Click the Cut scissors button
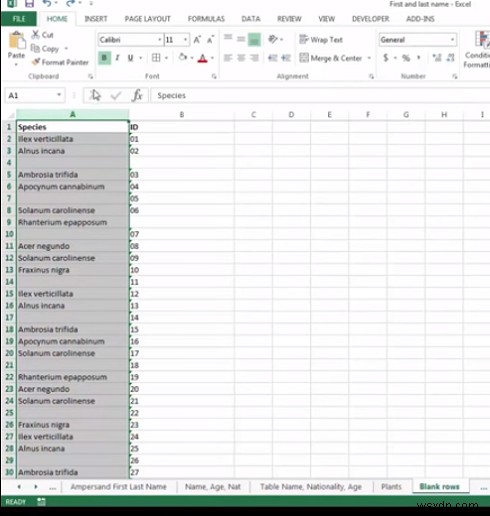 pyautogui.click(x=42, y=35)
